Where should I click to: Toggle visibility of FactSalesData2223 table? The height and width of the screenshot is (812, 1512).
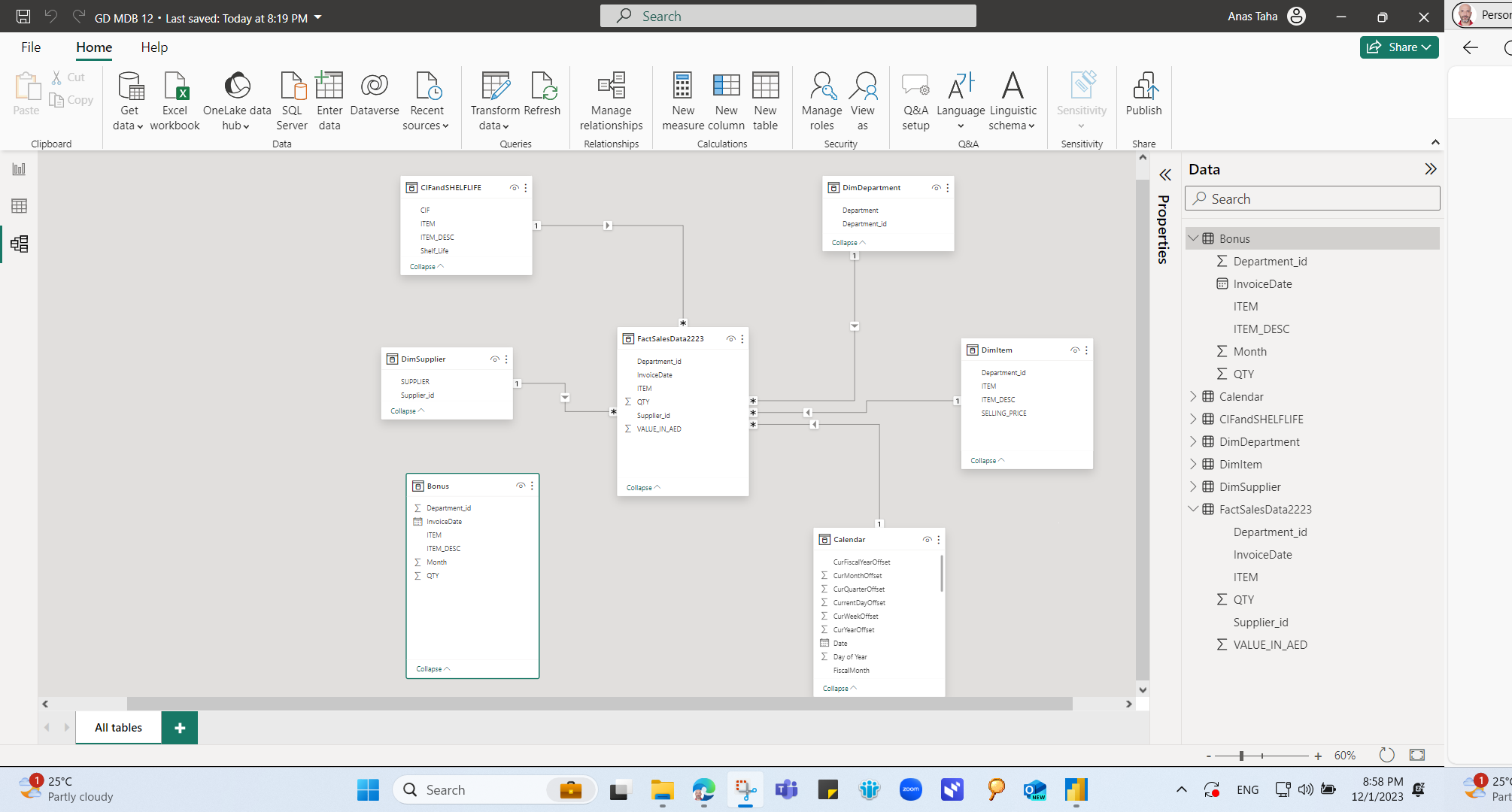tap(731, 339)
